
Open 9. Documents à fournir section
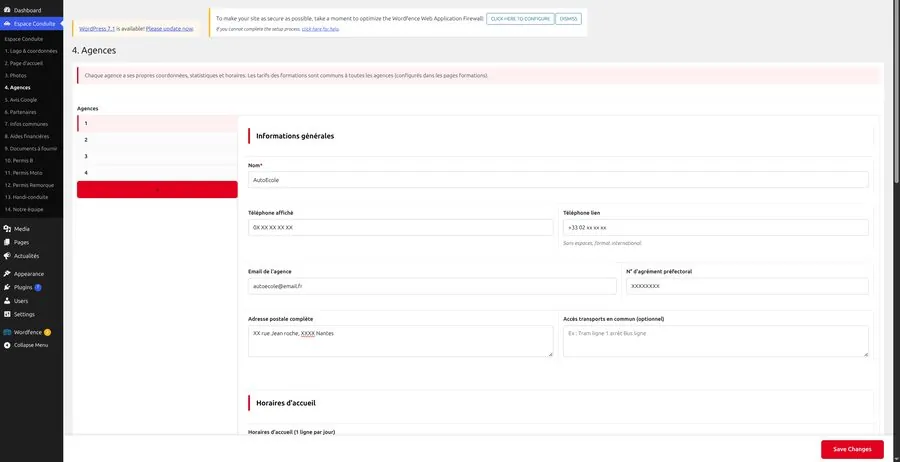(31, 148)
